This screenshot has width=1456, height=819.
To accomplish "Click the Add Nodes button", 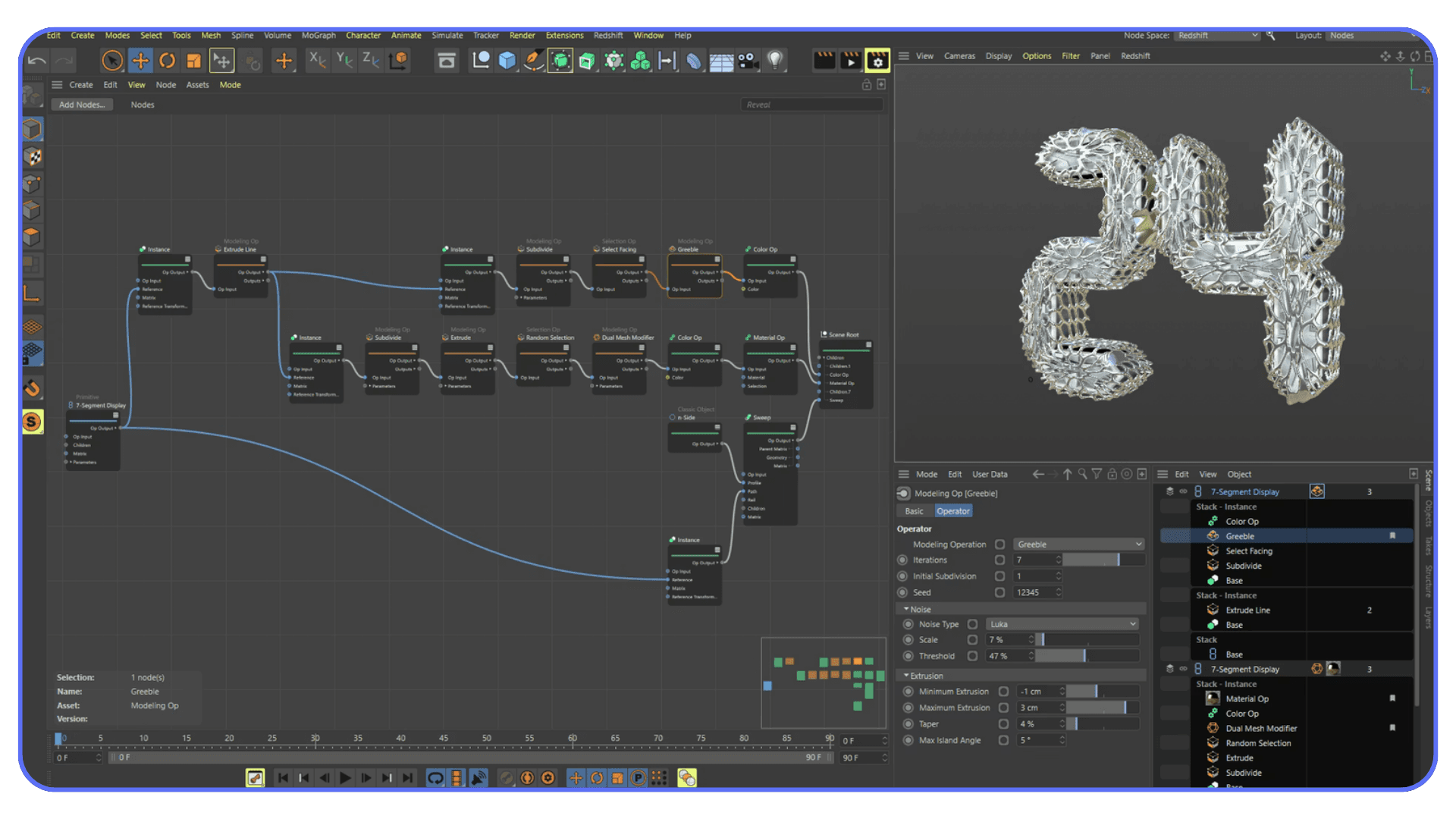I will pos(81,104).
